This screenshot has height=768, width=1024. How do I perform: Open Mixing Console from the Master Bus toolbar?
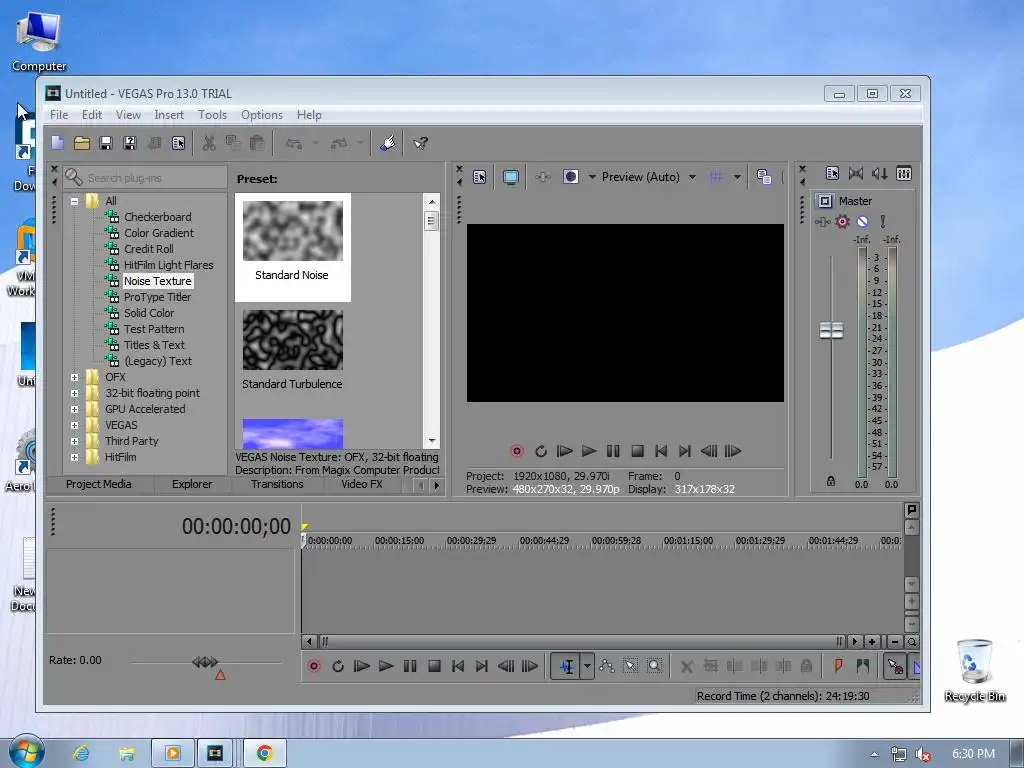[x=904, y=173]
